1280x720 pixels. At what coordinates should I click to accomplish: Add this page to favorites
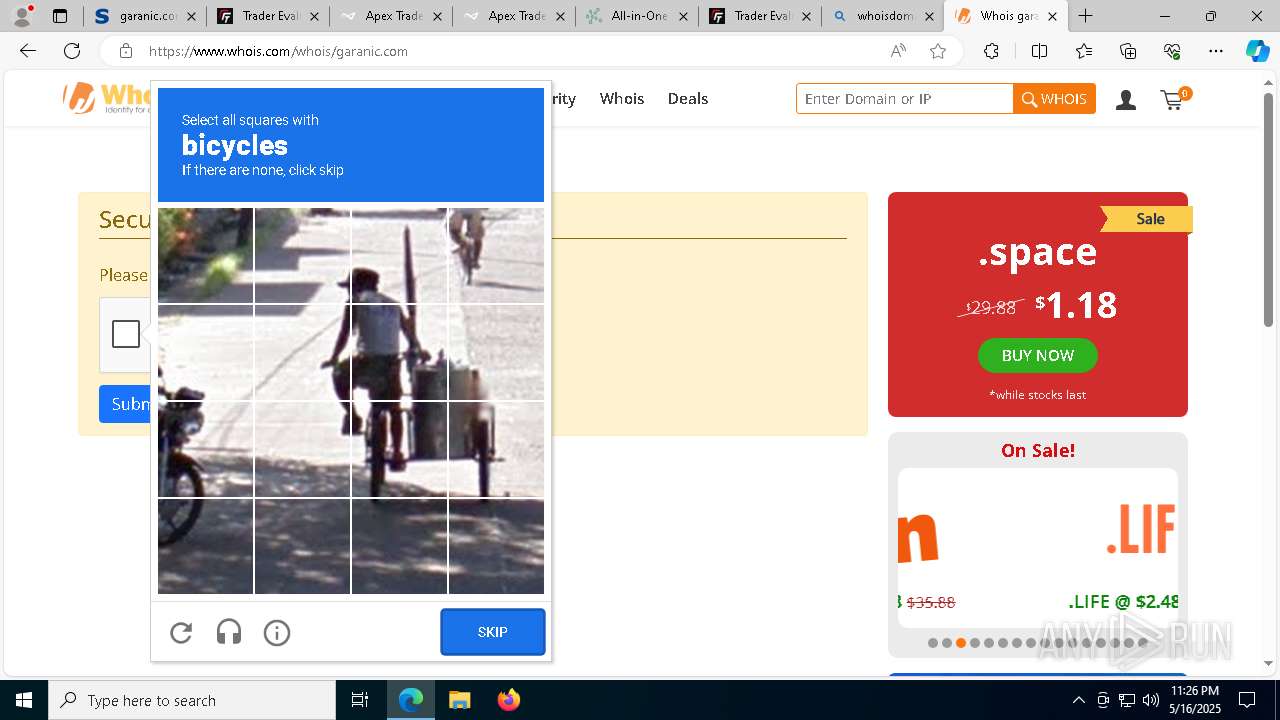pos(938,51)
